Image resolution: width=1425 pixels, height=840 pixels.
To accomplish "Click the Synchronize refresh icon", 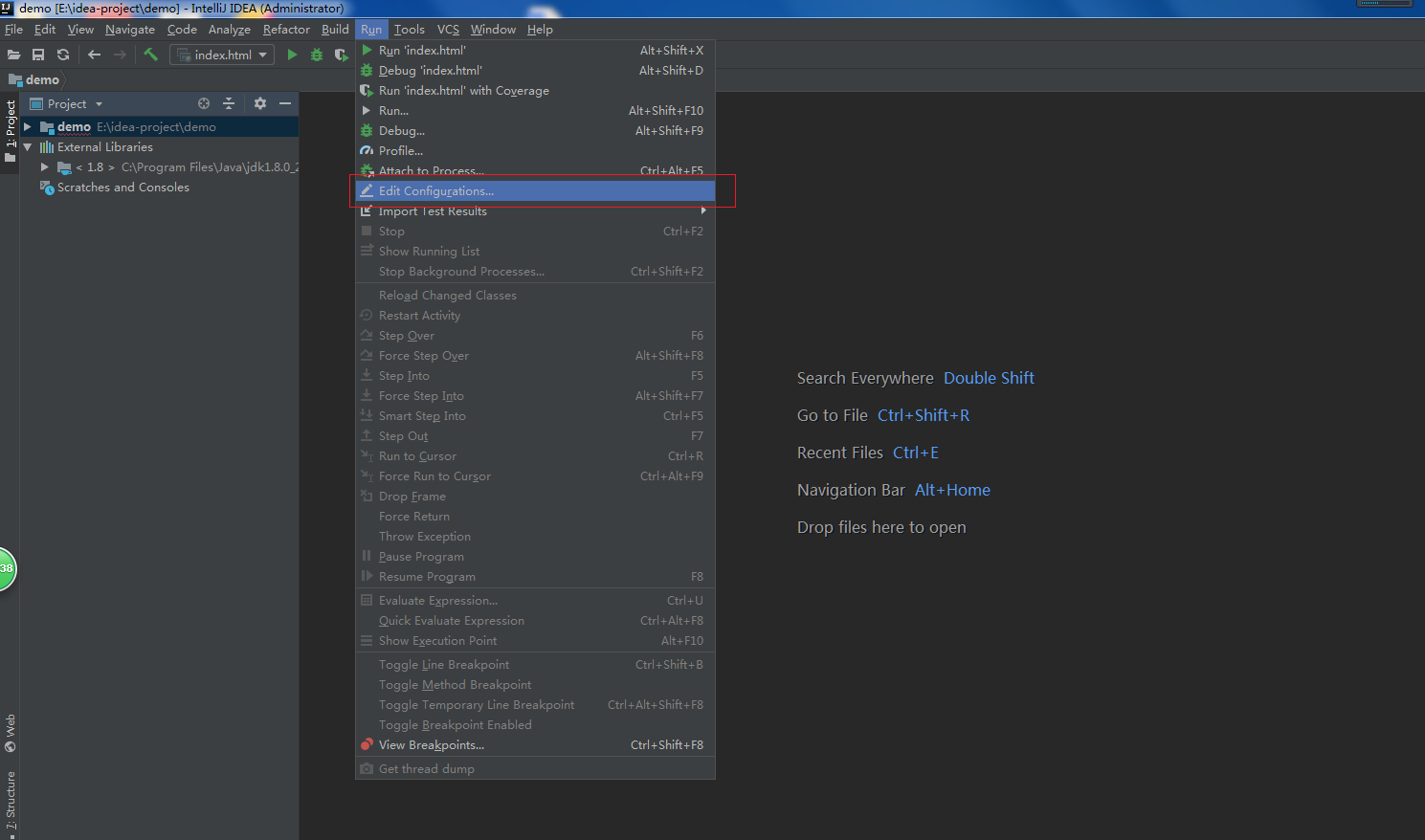I will pos(63,55).
